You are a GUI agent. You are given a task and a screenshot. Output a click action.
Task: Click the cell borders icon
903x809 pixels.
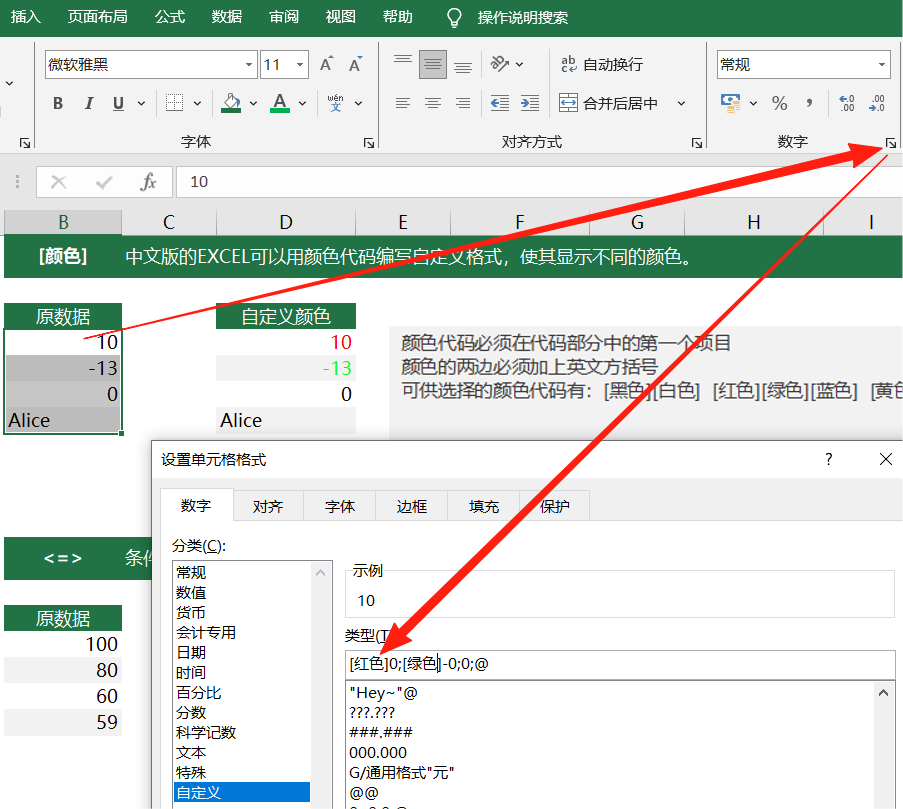(x=174, y=103)
